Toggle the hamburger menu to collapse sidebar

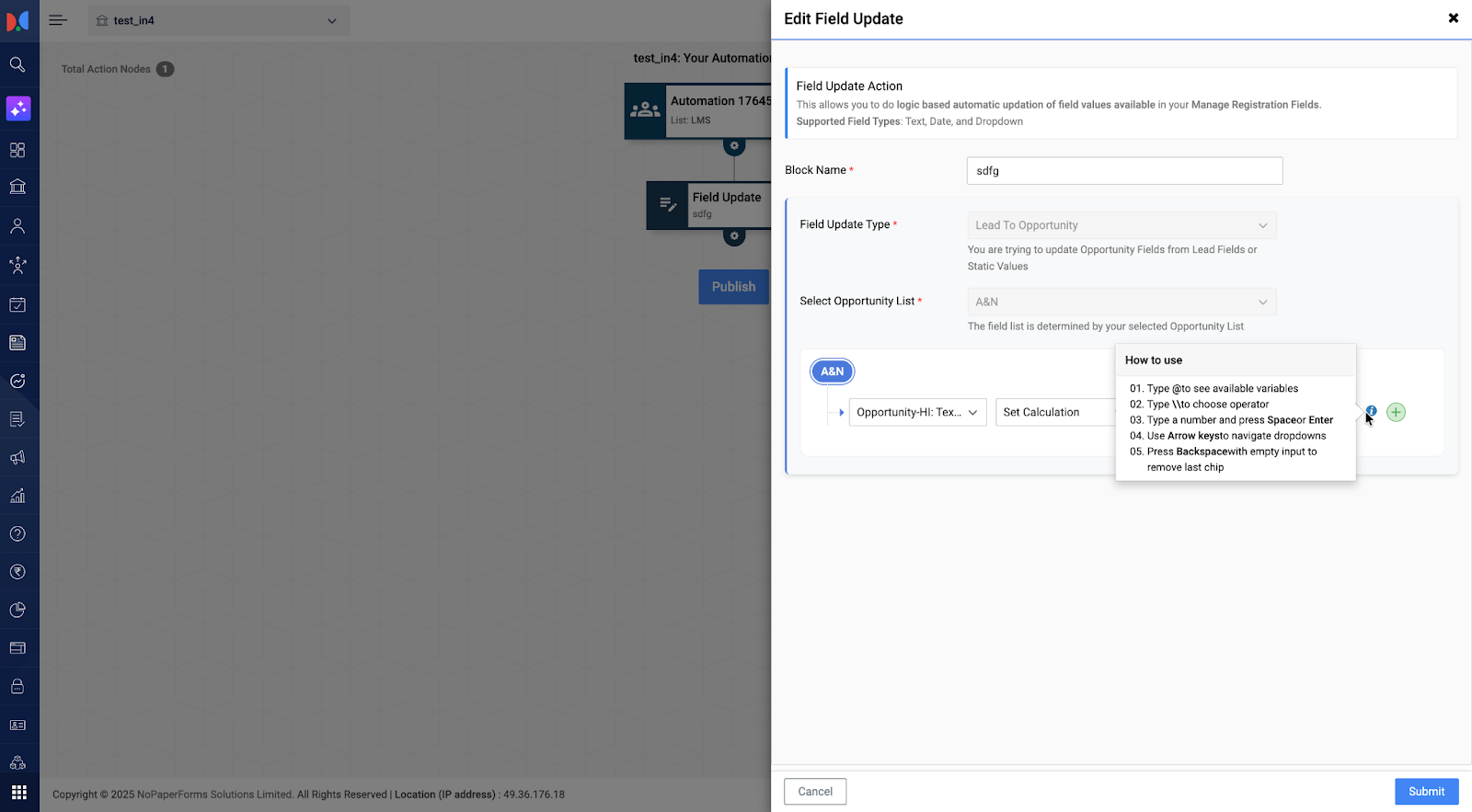pyautogui.click(x=58, y=20)
